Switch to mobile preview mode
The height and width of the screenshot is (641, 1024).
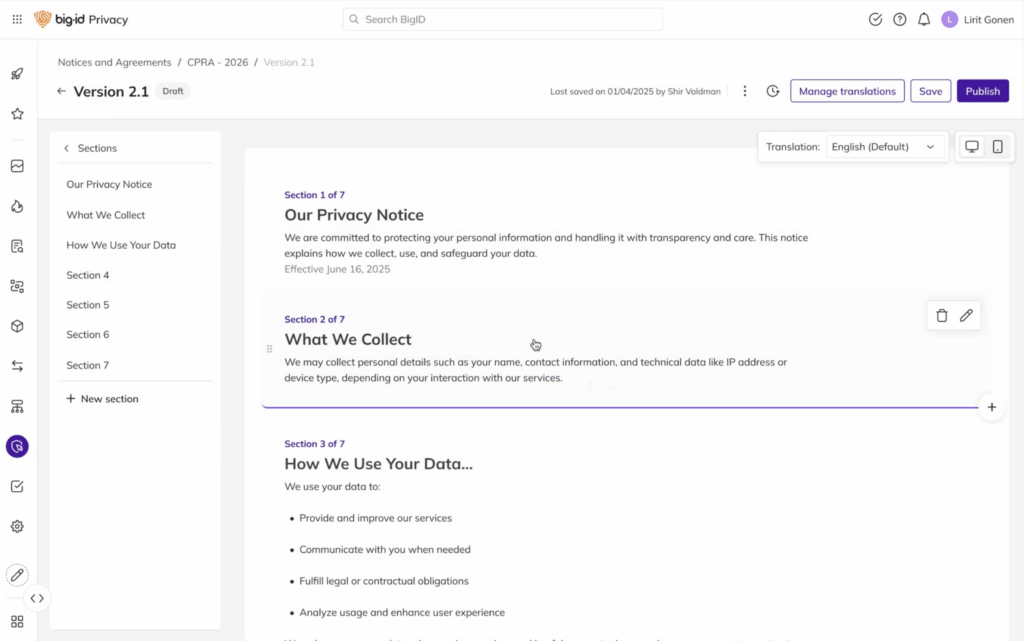click(997, 147)
